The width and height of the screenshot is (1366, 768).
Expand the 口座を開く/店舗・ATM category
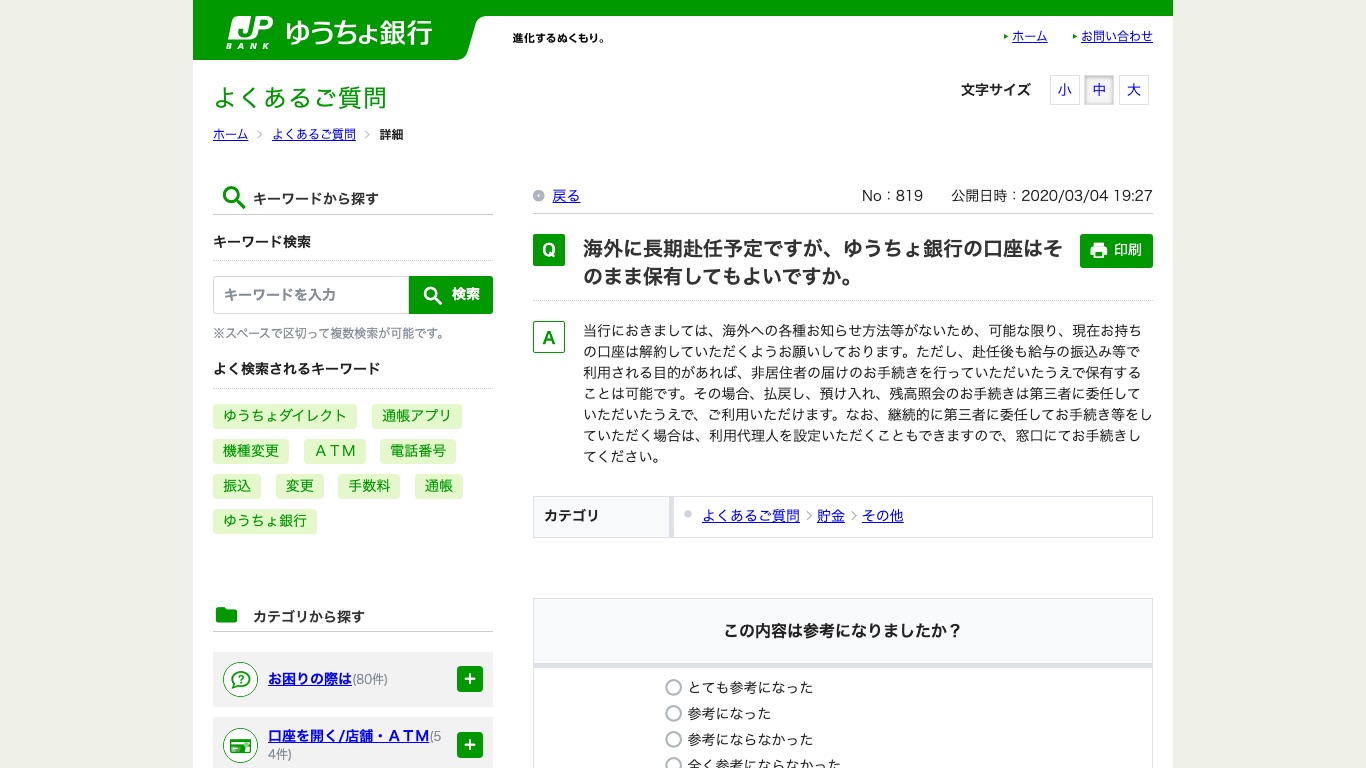(470, 745)
